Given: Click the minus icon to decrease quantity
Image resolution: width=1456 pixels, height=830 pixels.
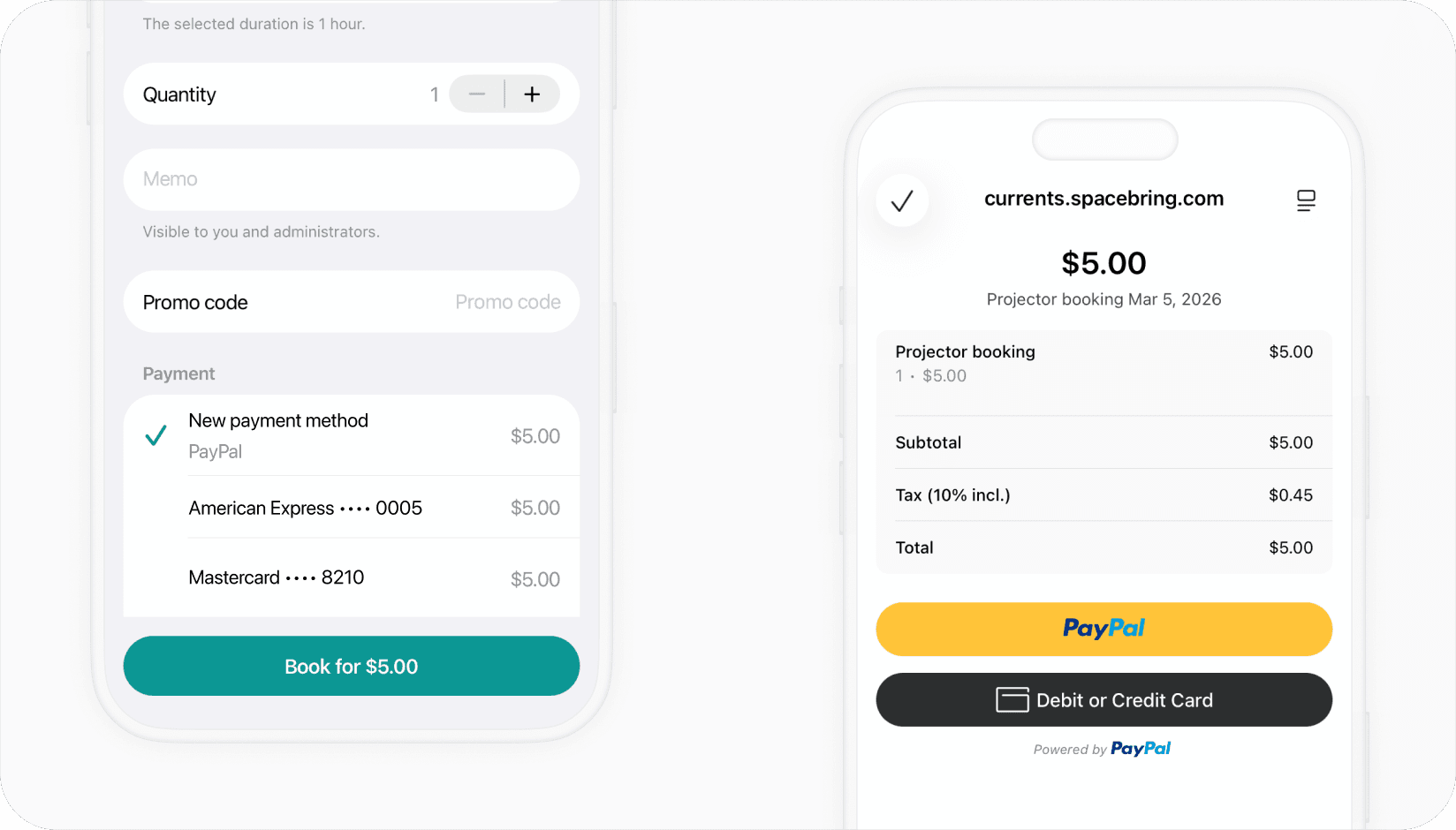Looking at the screenshot, I should [x=476, y=94].
